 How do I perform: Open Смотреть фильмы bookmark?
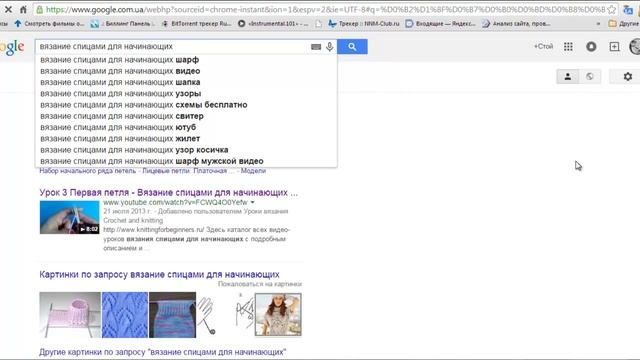tap(49, 24)
